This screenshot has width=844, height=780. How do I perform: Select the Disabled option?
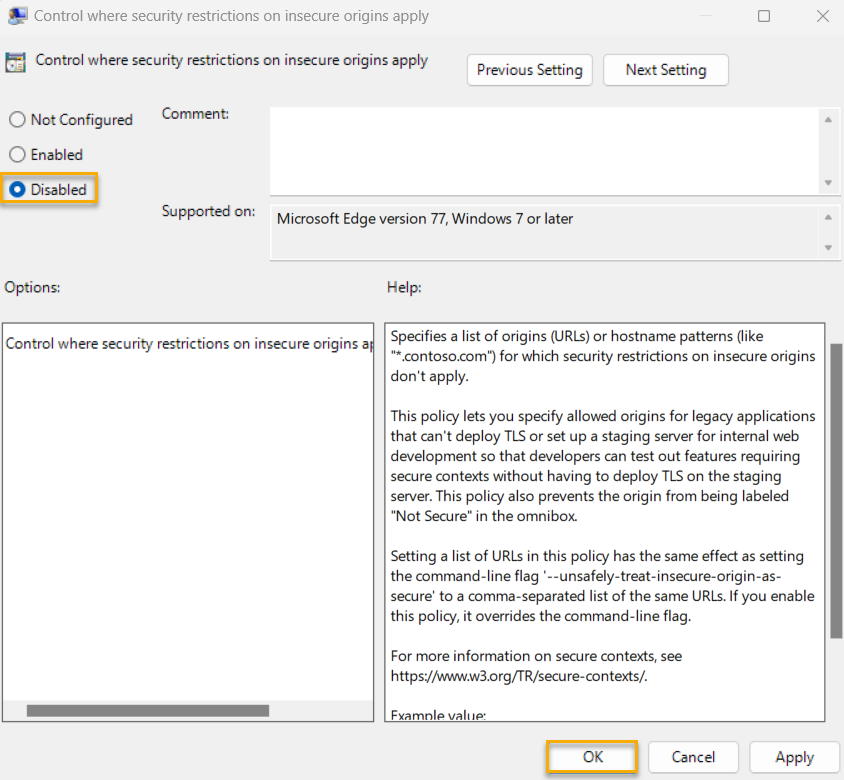[17, 189]
